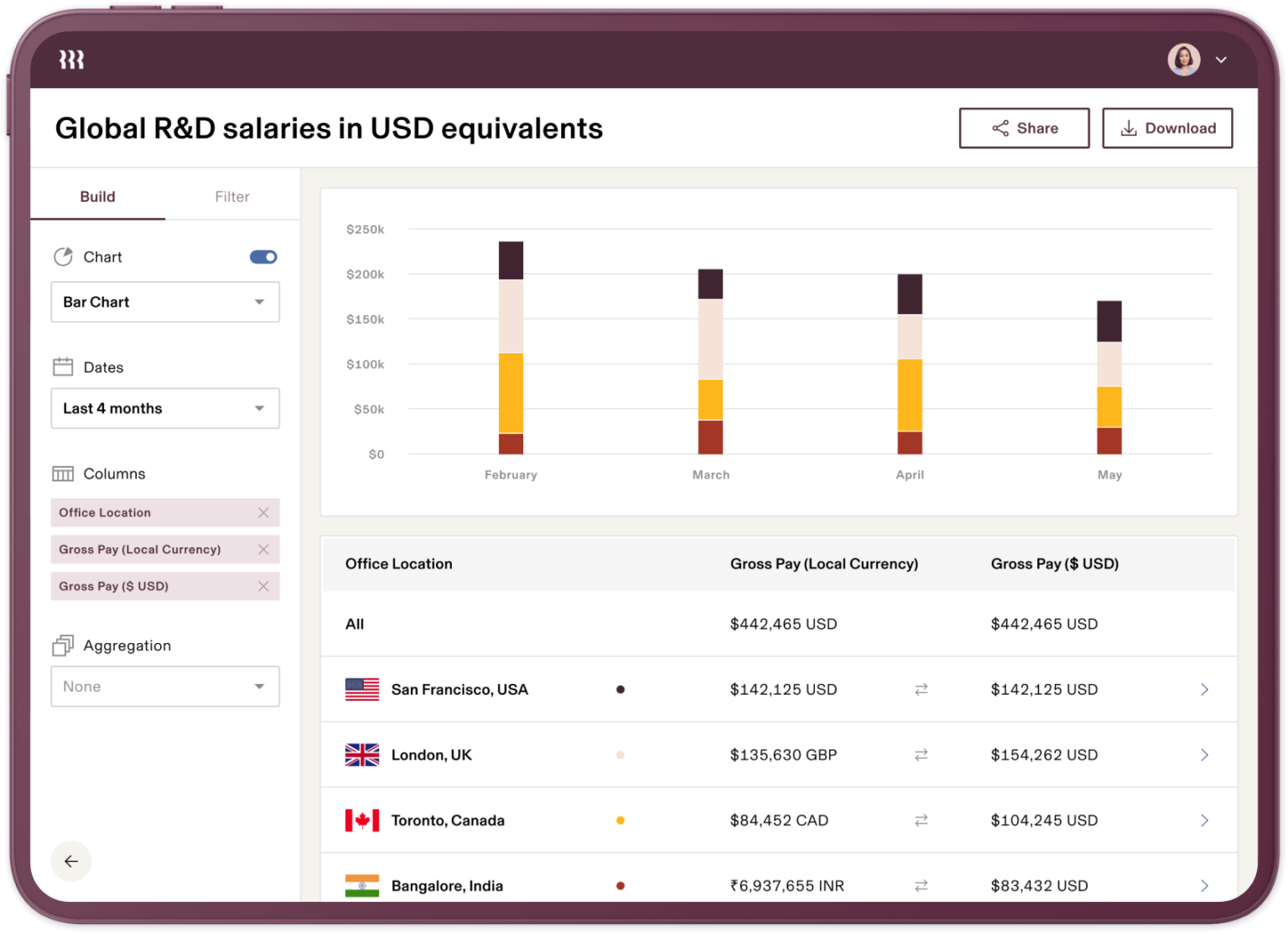This screenshot has width=1288, height=933.
Task: Click the table icon beside Columns
Action: coord(64,474)
